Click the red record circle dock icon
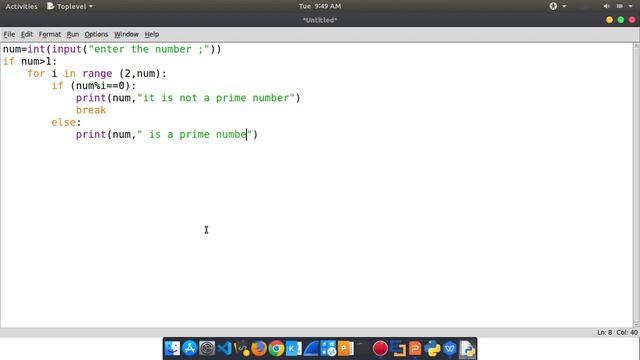 click(x=380, y=349)
